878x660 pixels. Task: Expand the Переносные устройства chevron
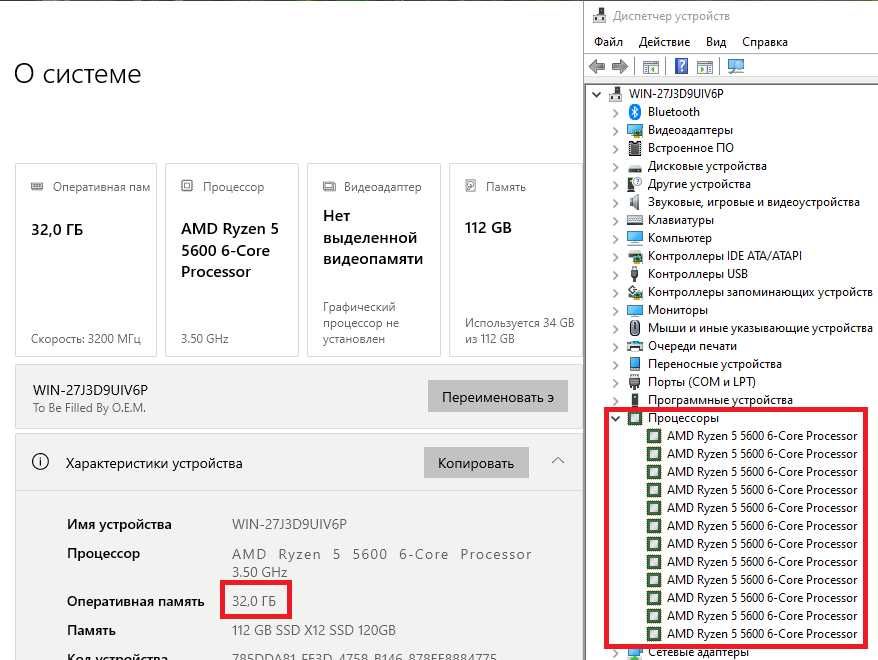point(615,364)
